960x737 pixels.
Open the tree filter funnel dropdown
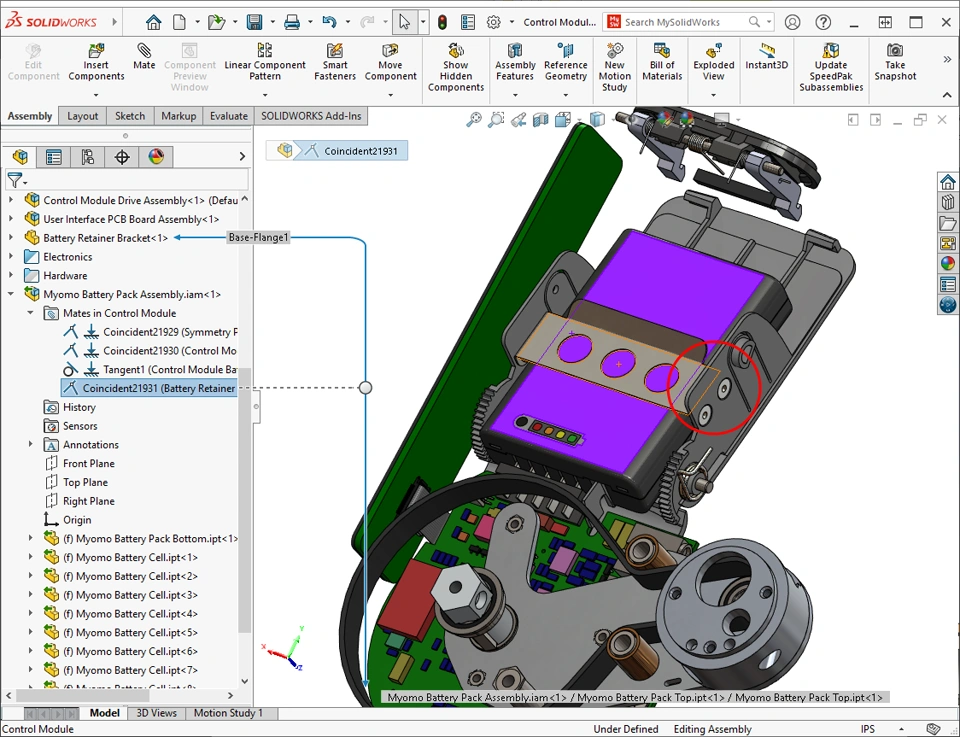17,181
